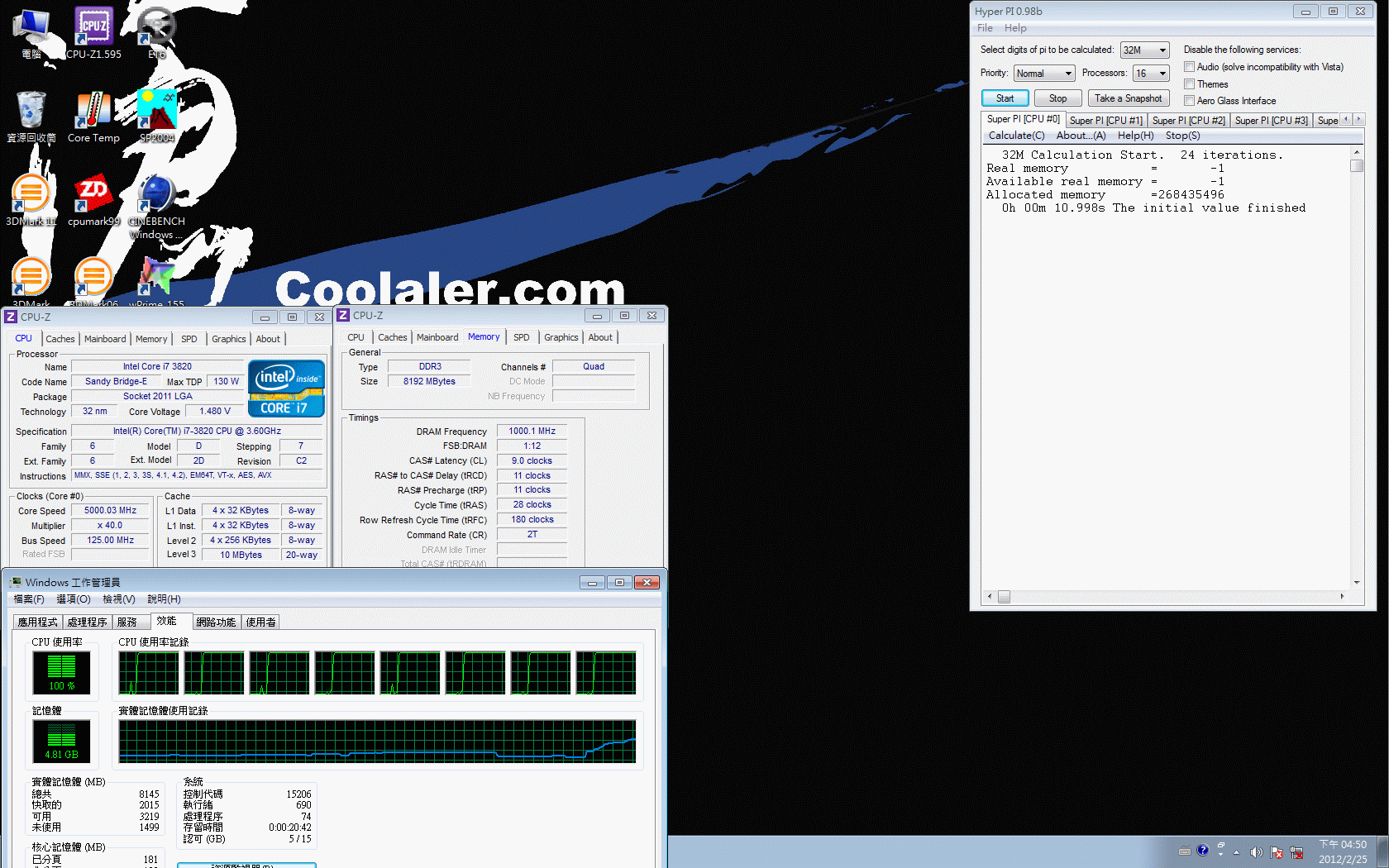Click the Show Desktop strip beside the clock
The width and height of the screenshot is (1389, 868).
[x=1382, y=851]
